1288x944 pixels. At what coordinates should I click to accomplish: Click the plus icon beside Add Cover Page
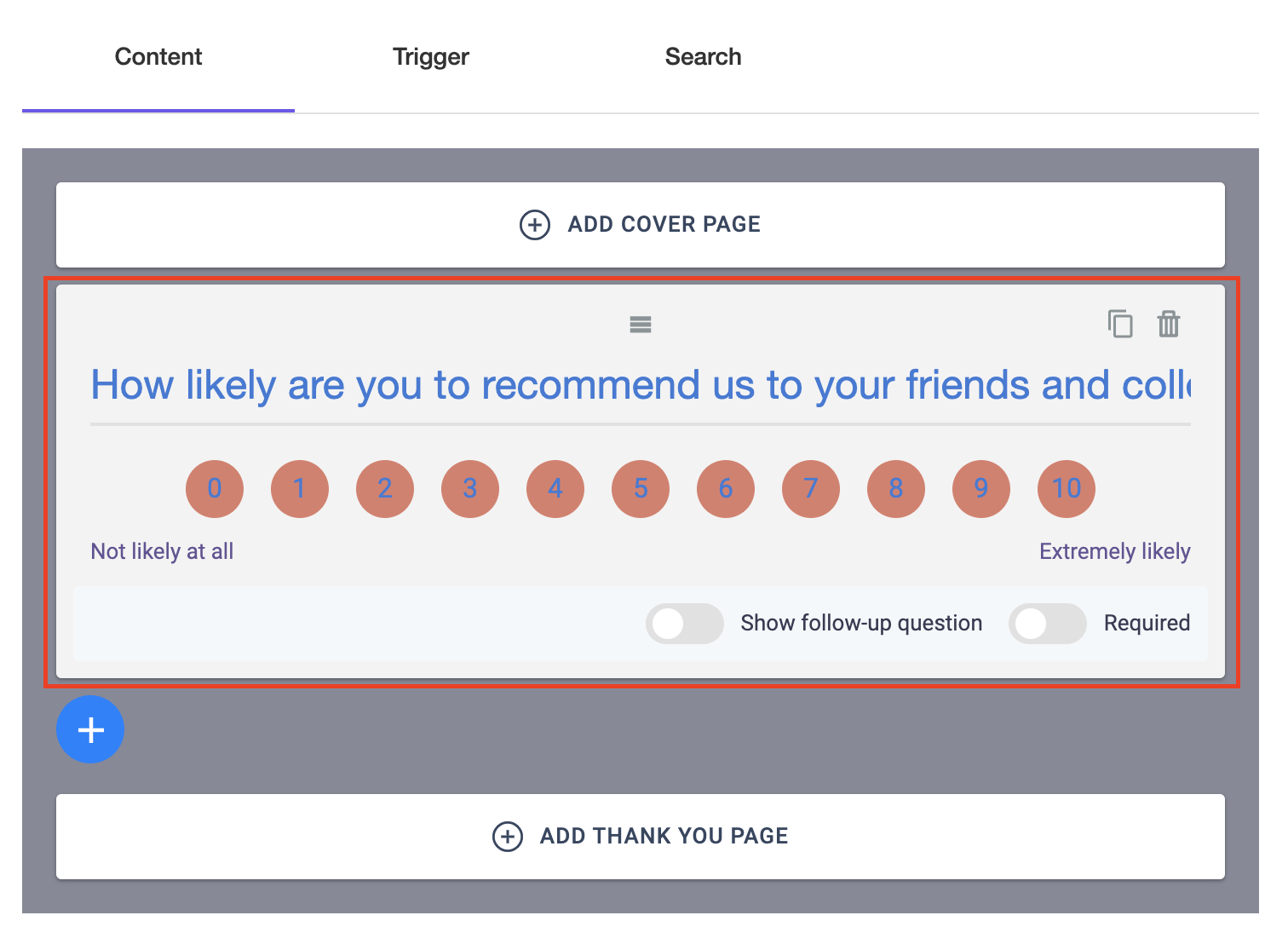(x=535, y=225)
